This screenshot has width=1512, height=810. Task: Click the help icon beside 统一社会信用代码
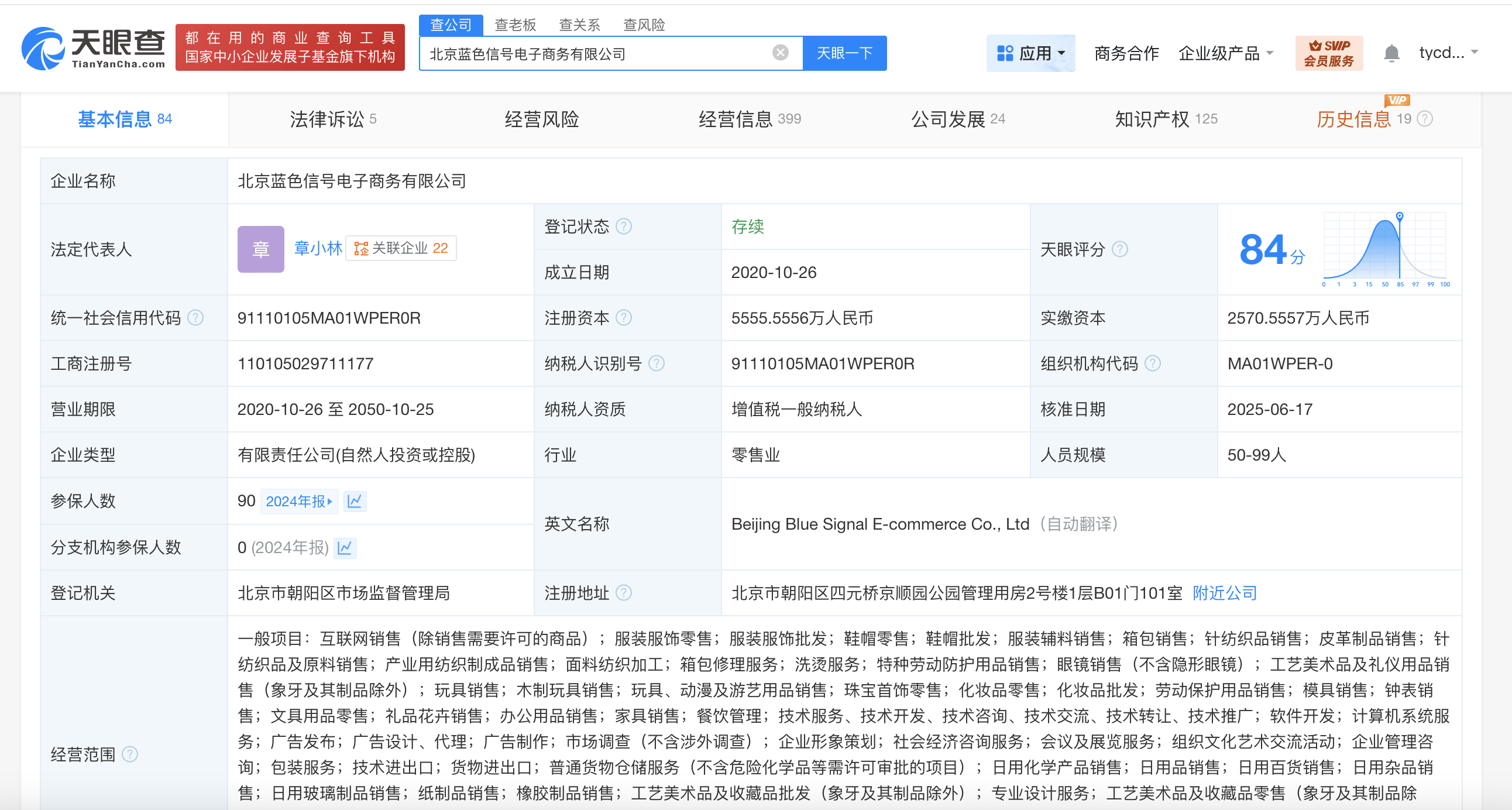[x=195, y=318]
